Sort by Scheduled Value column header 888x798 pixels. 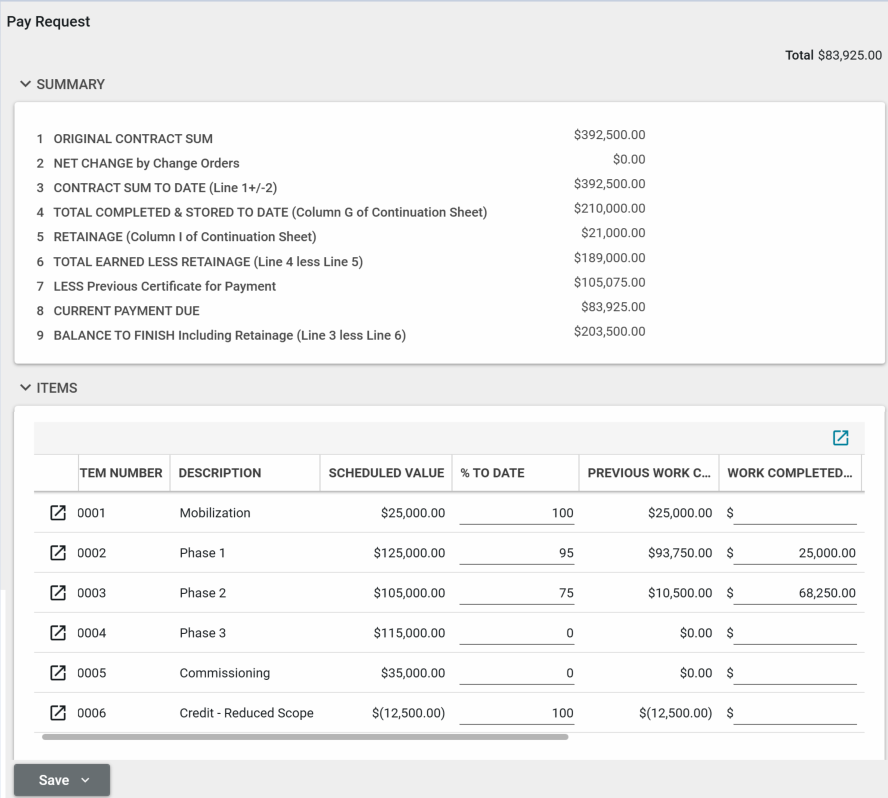click(x=385, y=473)
